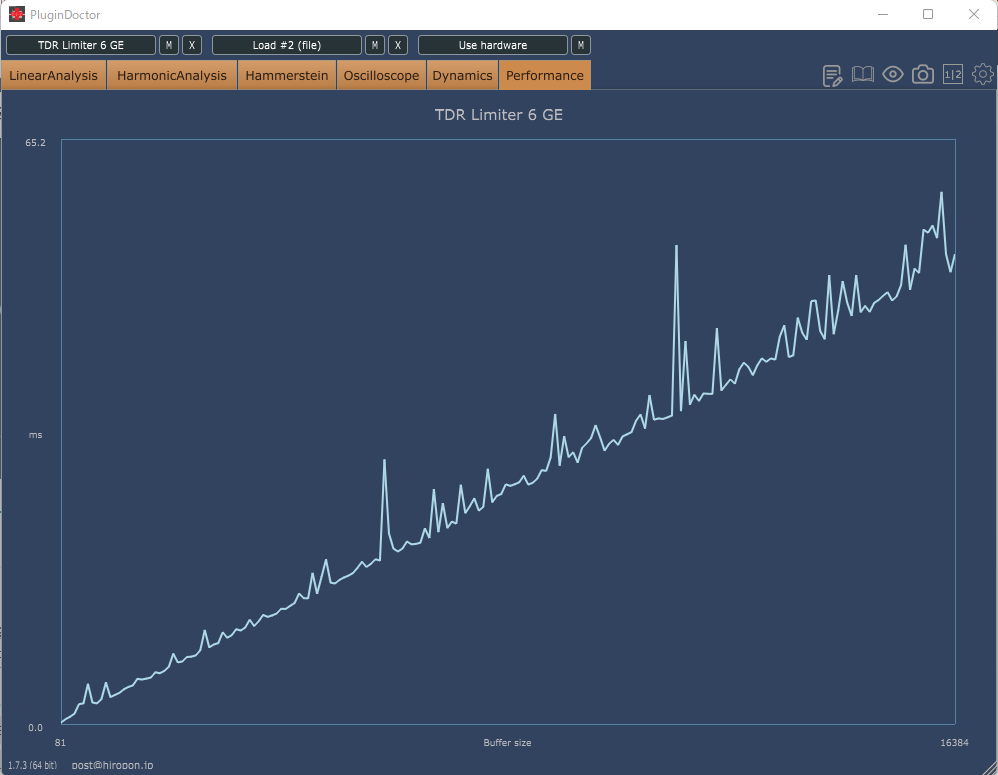Toggle the eye view icon
The height and width of the screenshot is (775, 998).
pyautogui.click(x=893, y=74)
